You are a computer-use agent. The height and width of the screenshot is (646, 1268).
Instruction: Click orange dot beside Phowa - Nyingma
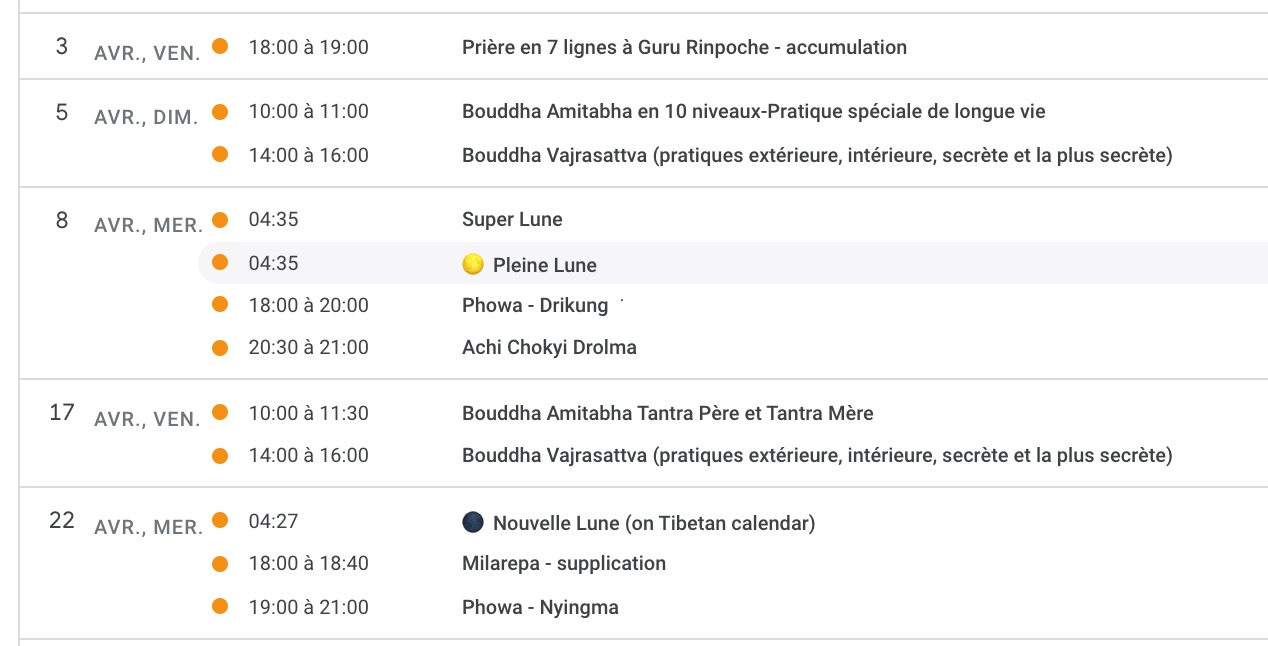click(x=220, y=607)
